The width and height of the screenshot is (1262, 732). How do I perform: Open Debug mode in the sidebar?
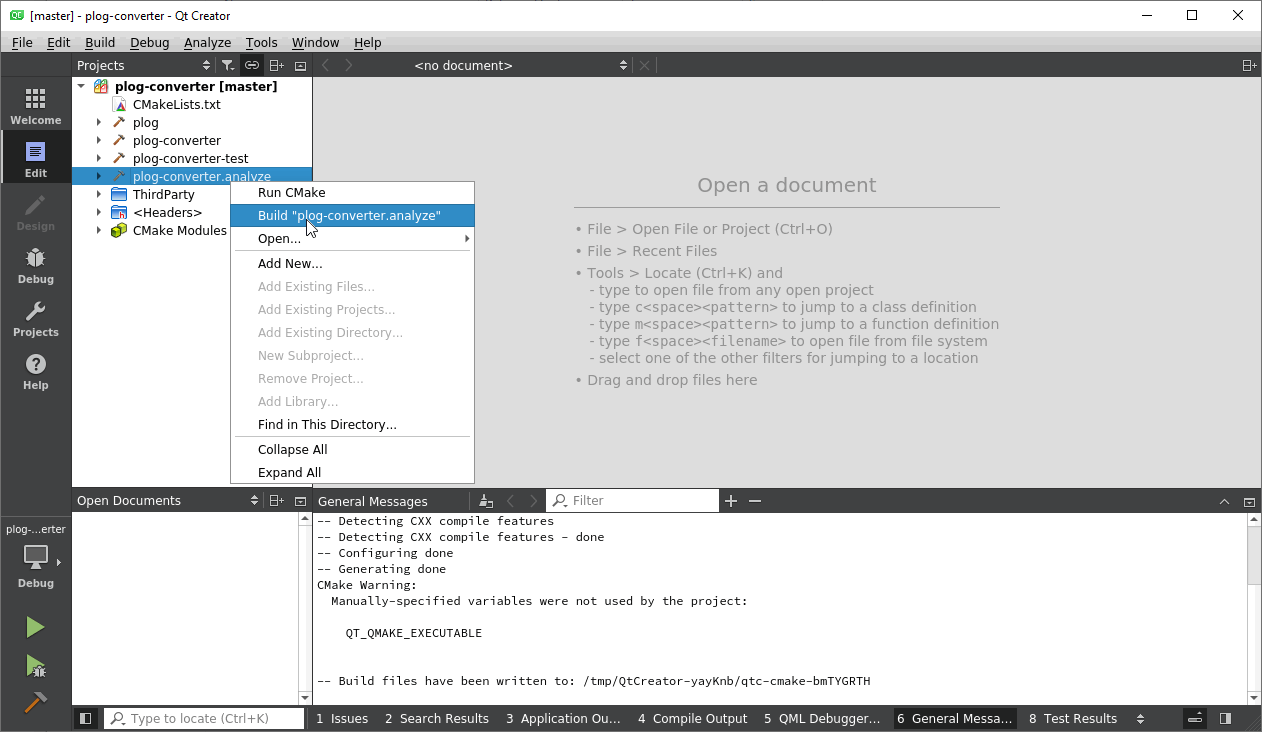tap(36, 265)
